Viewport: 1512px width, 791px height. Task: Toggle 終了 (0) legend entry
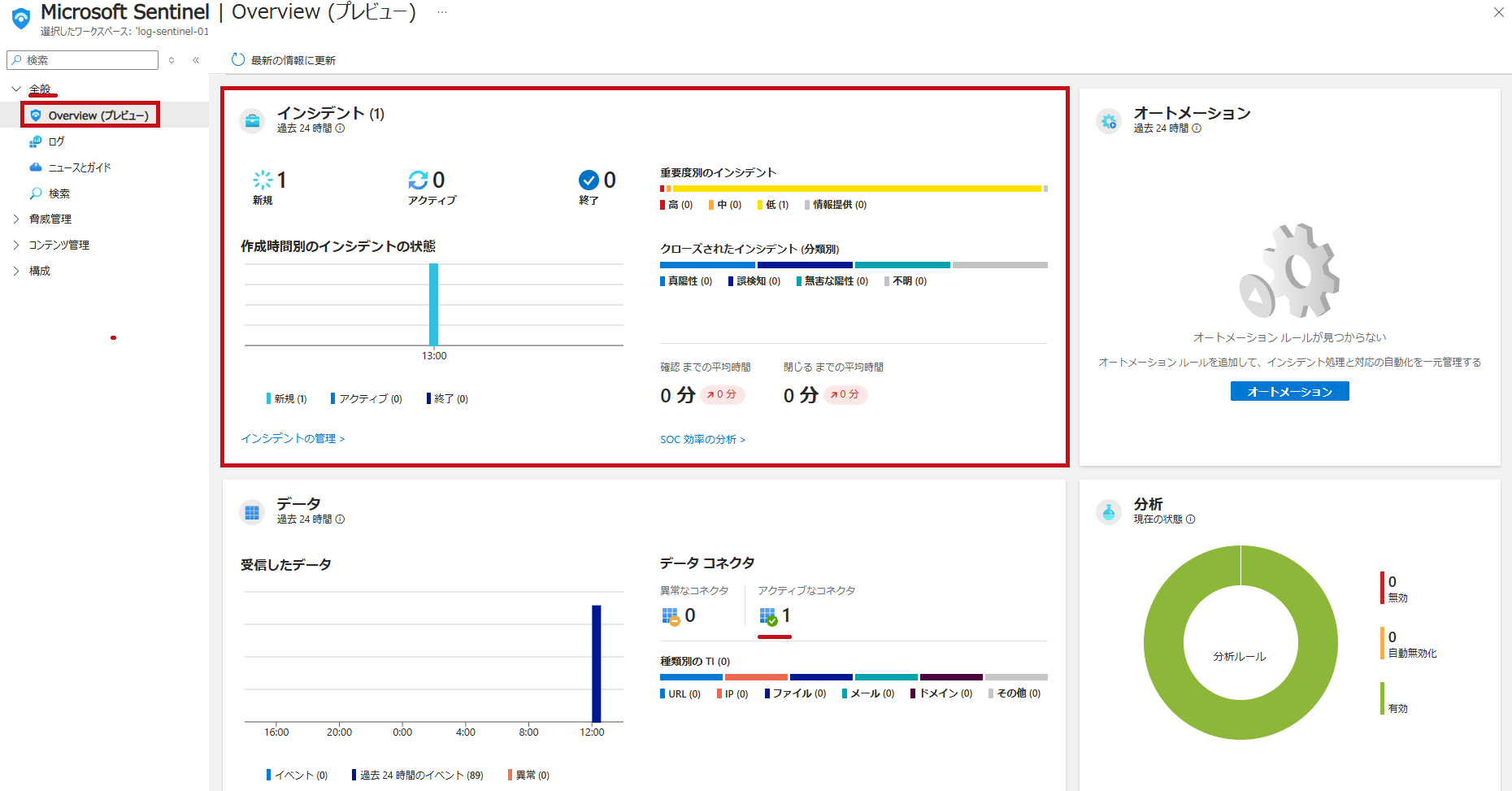[x=447, y=398]
